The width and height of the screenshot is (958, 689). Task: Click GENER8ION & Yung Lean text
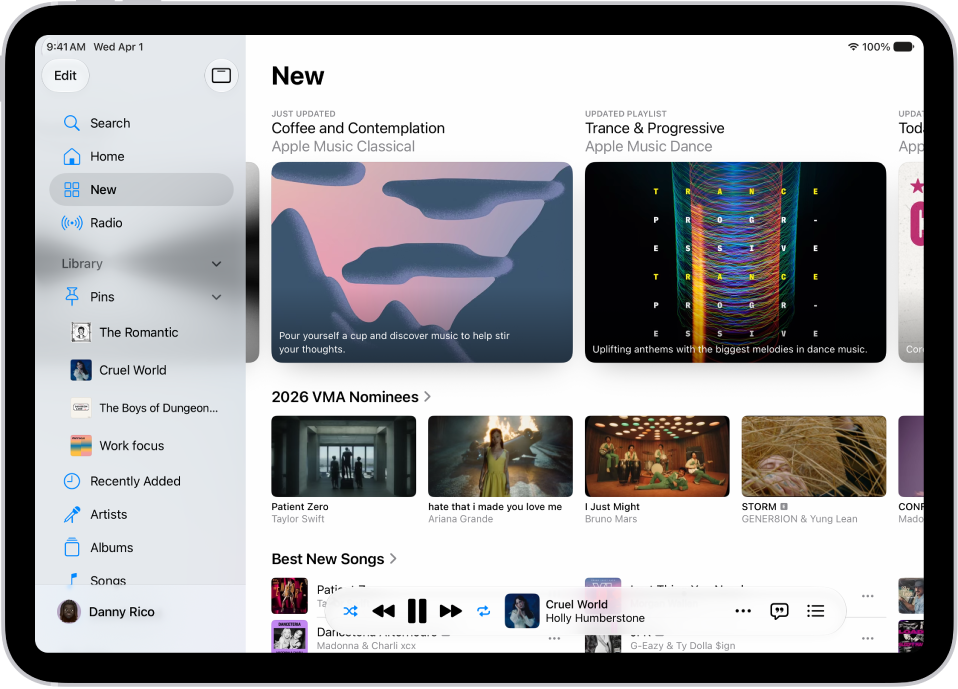(799, 519)
